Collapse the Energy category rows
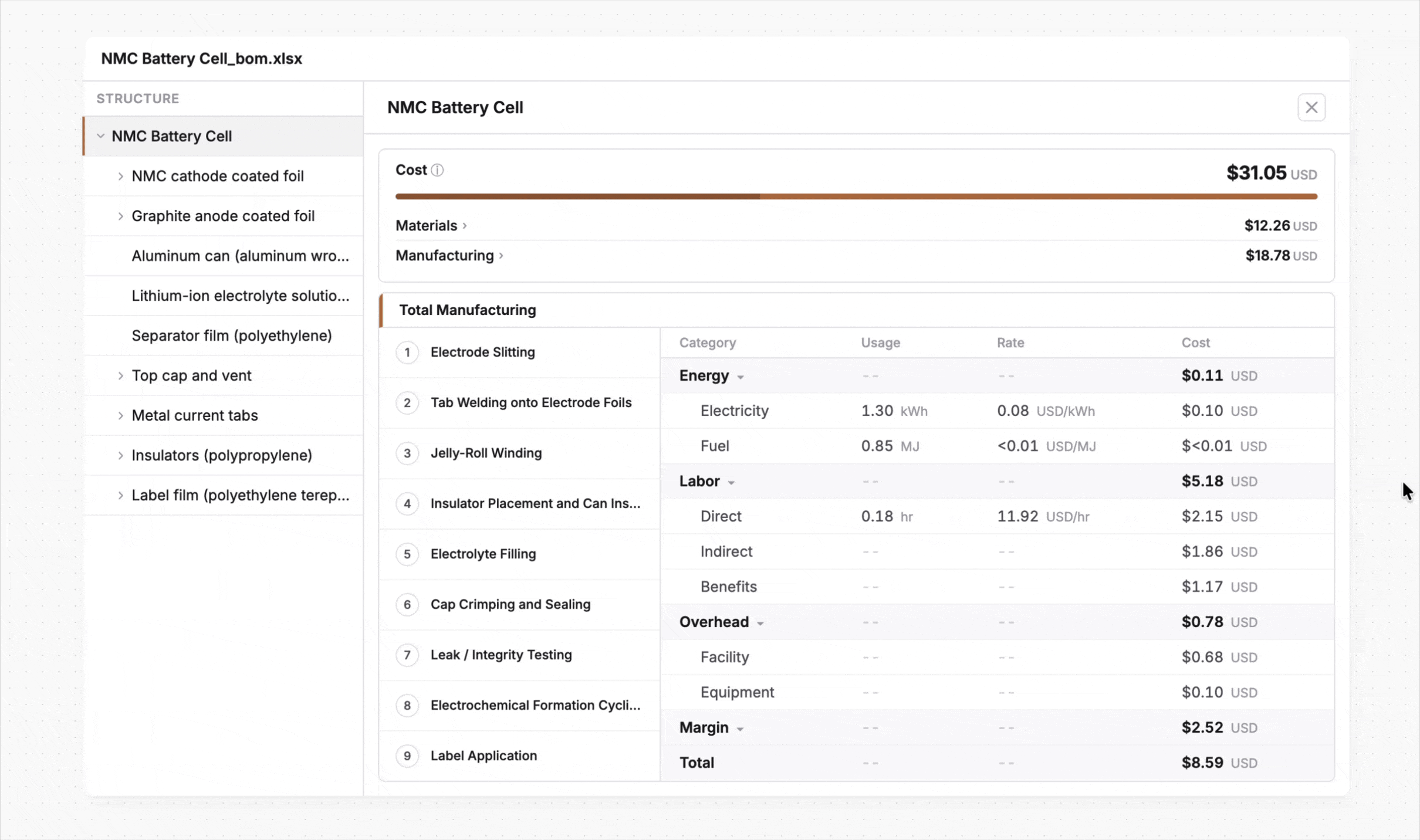The width and height of the screenshot is (1420, 840). click(x=741, y=377)
